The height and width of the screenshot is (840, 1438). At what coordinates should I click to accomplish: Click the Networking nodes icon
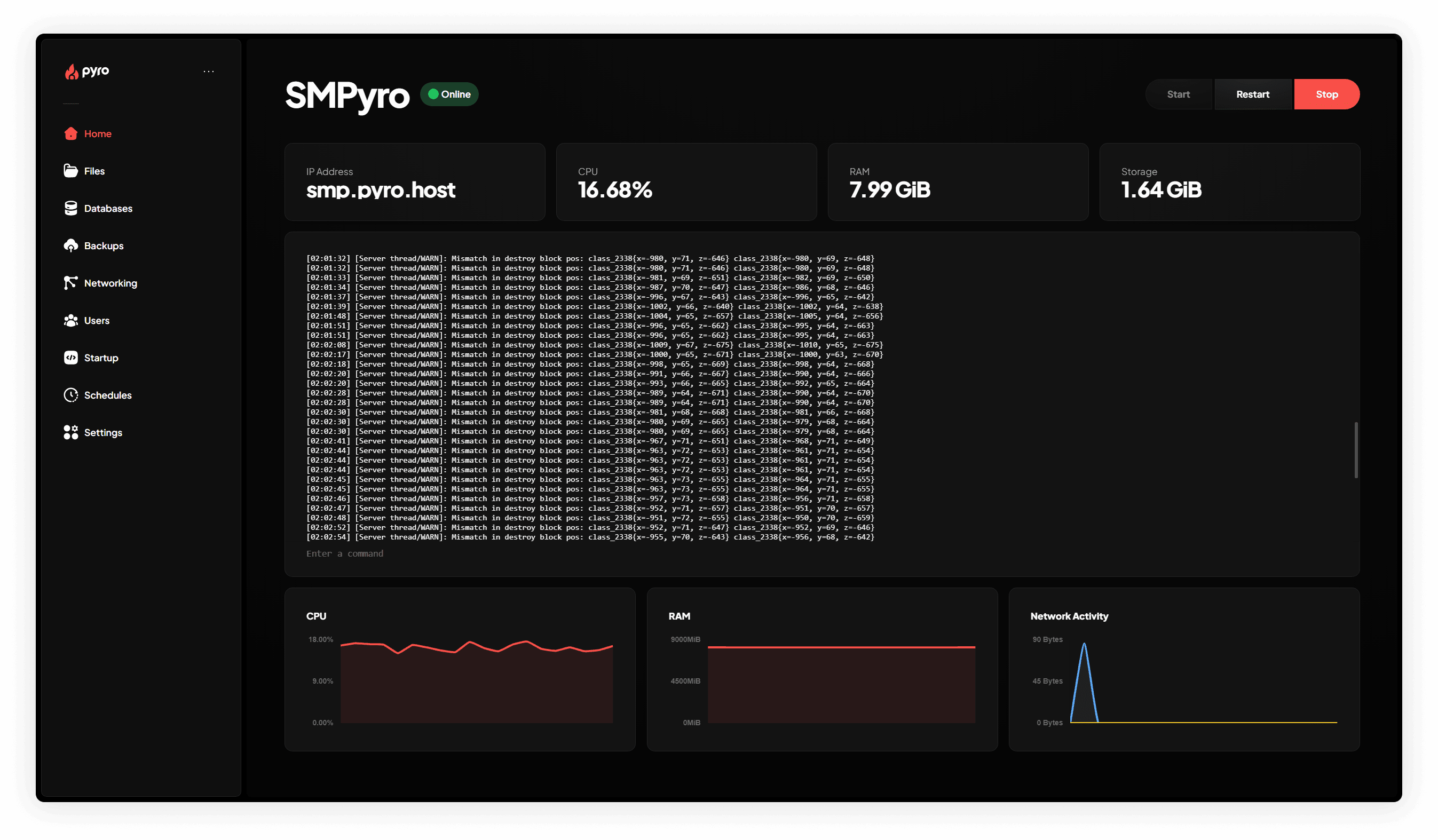coord(71,283)
